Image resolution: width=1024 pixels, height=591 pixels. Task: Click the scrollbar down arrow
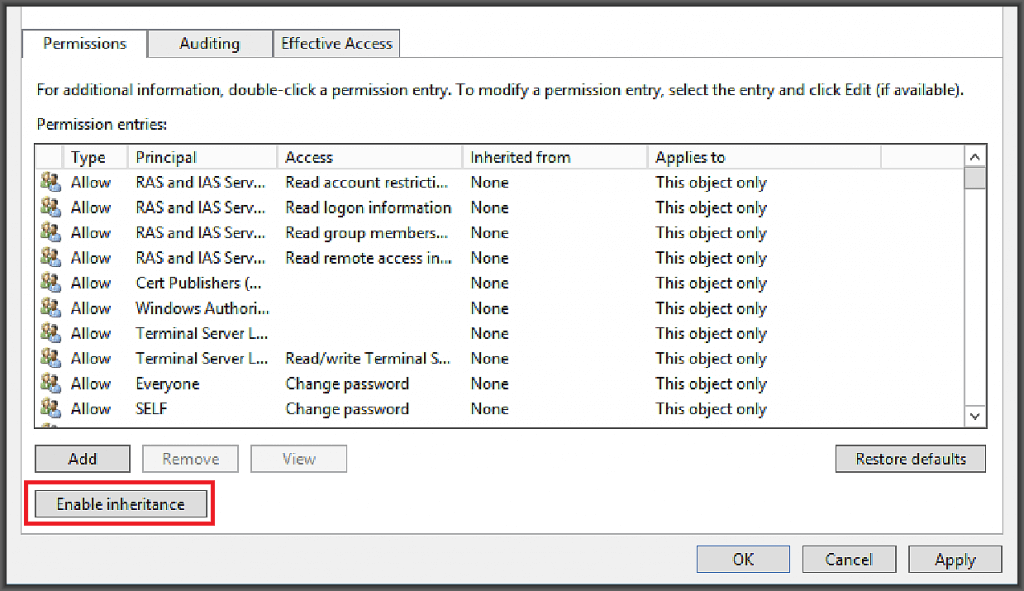pyautogui.click(x=974, y=416)
